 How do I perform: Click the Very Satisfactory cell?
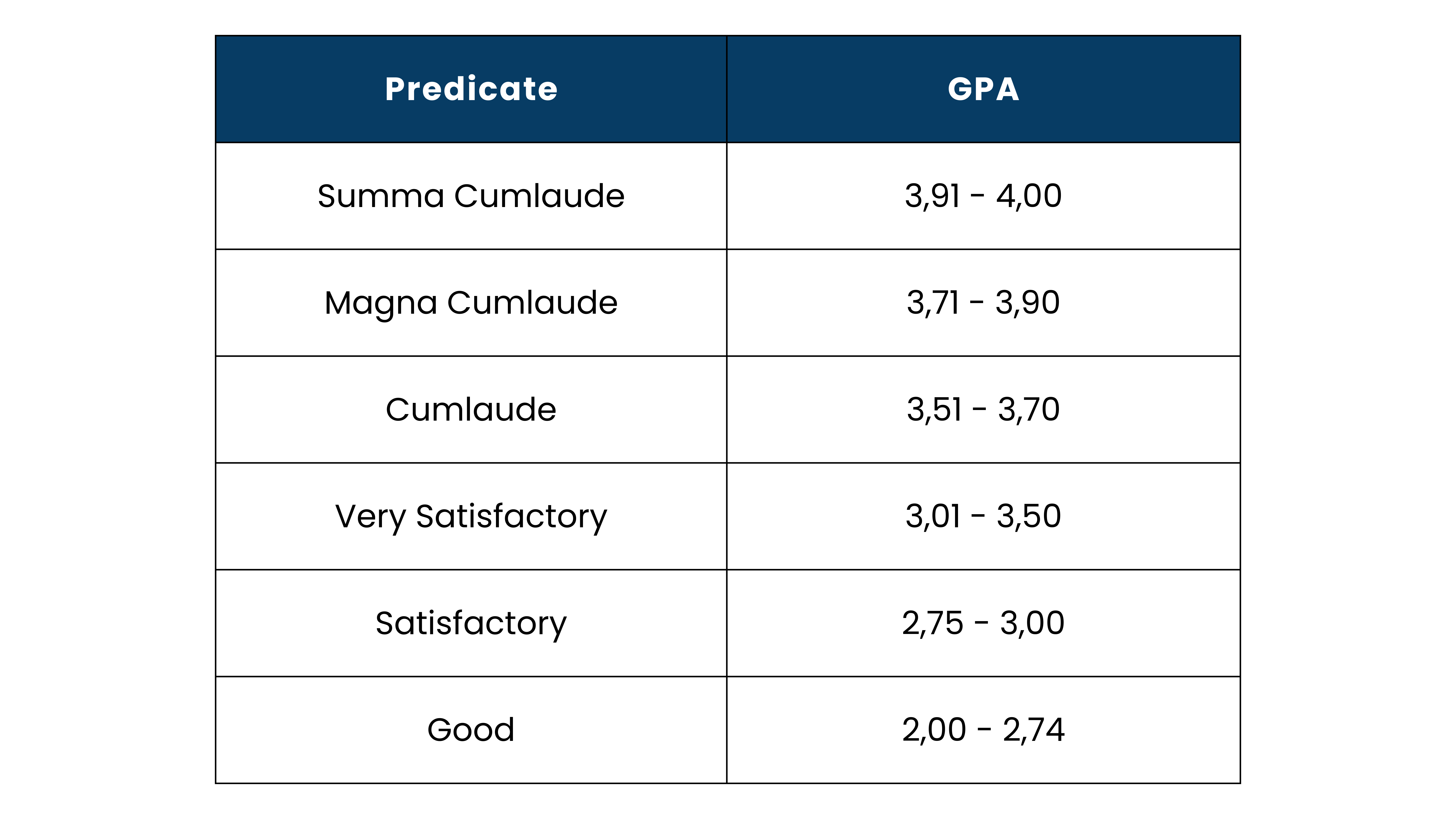pos(471,516)
